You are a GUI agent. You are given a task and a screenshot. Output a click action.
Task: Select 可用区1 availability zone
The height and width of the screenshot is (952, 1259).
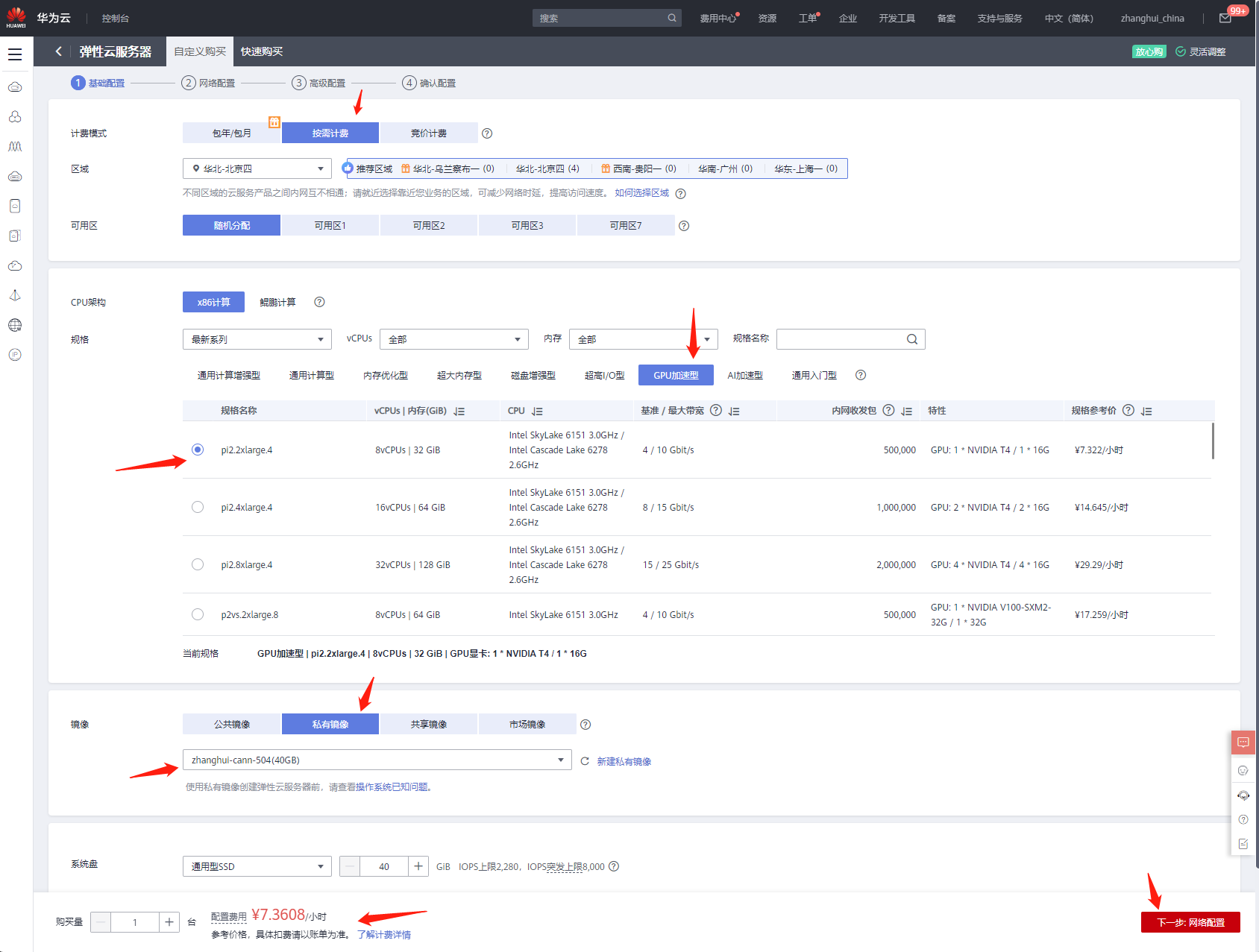tap(330, 225)
